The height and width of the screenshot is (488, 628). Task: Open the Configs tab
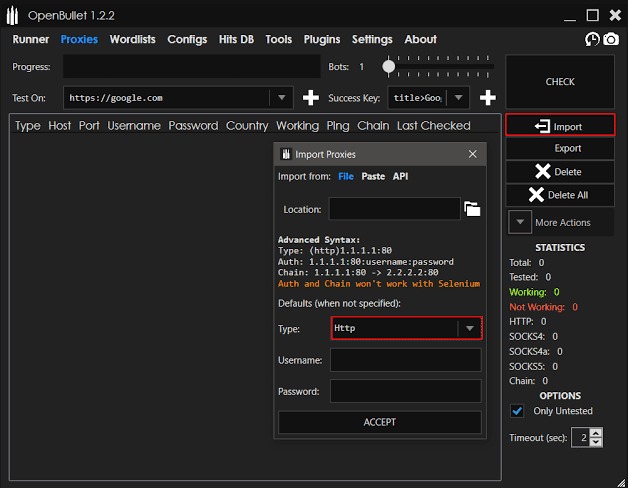pos(187,39)
